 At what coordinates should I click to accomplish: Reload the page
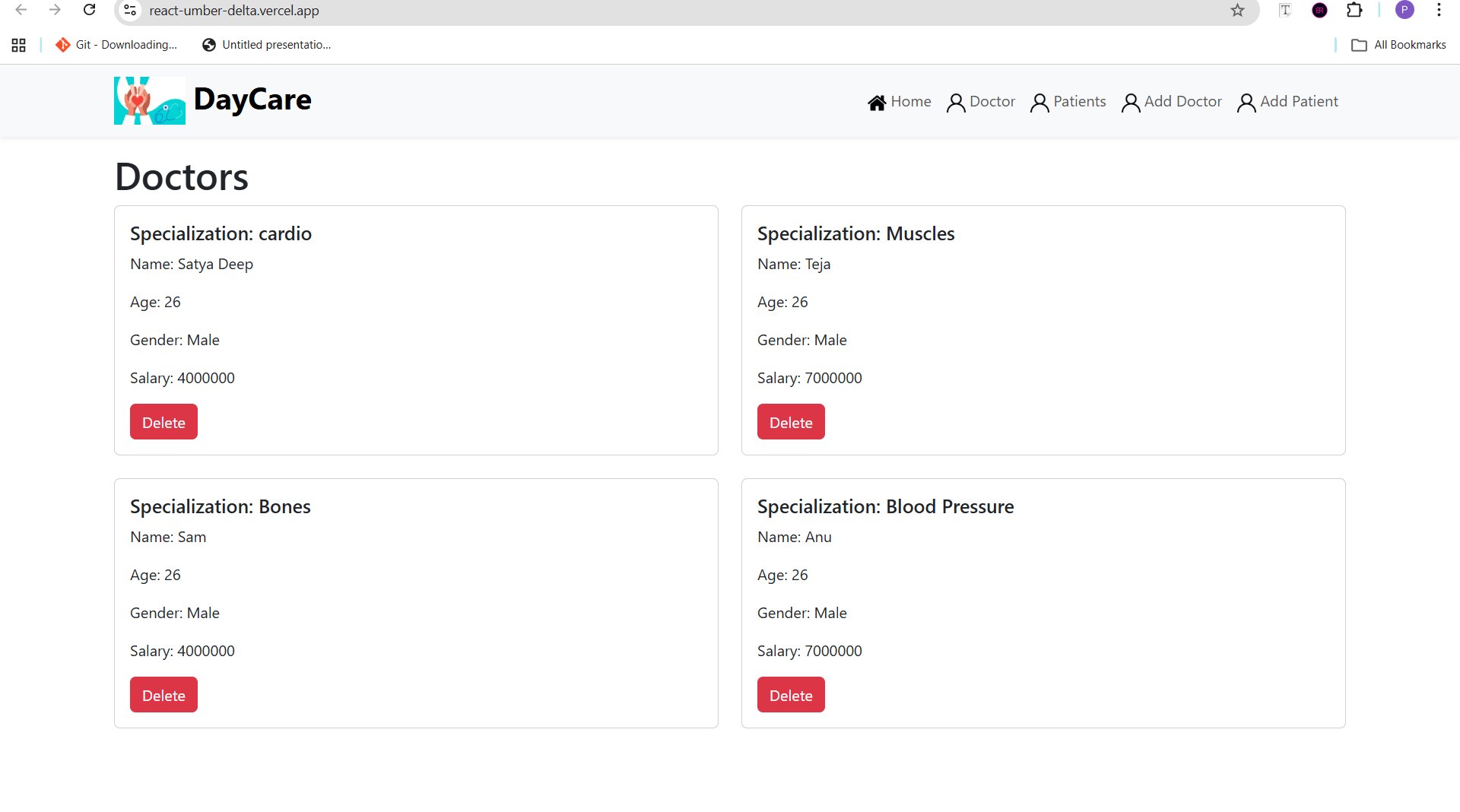(89, 11)
